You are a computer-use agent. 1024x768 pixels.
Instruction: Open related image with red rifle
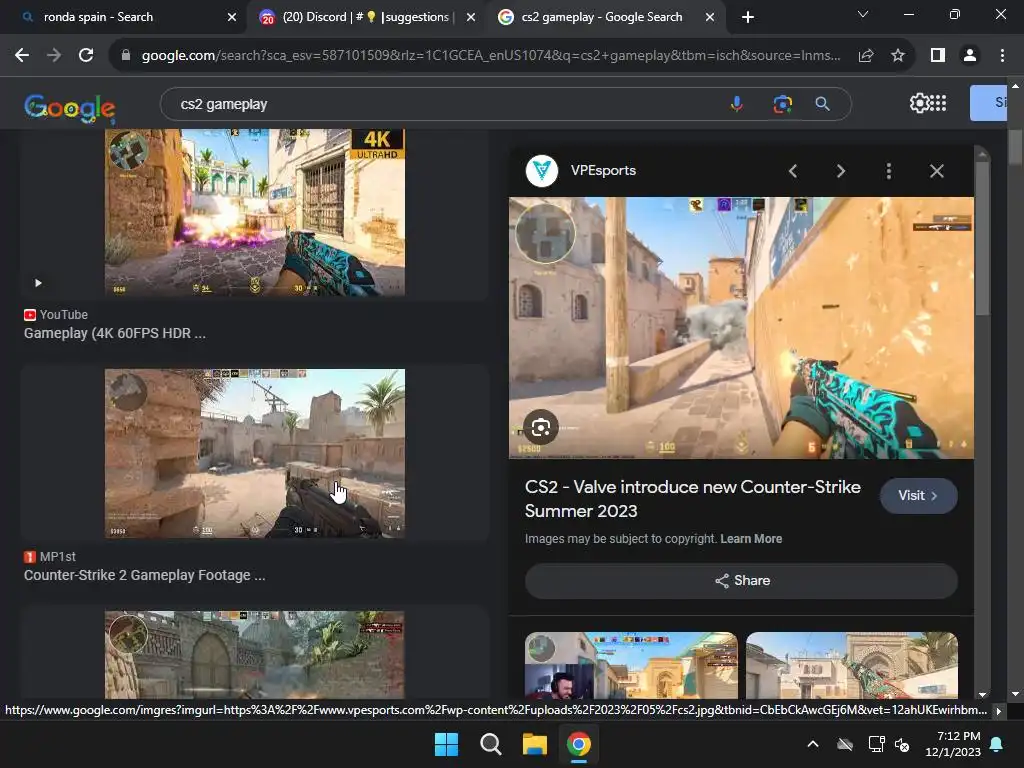(852, 665)
